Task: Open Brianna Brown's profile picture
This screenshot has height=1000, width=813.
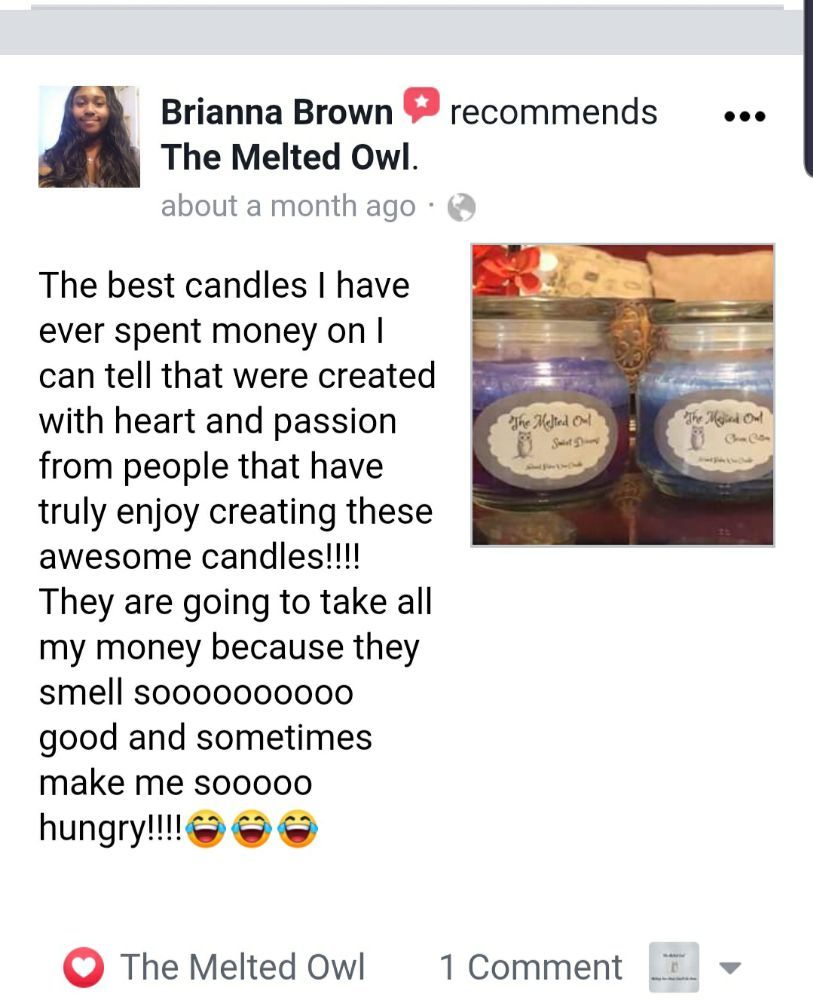Action: (x=89, y=136)
